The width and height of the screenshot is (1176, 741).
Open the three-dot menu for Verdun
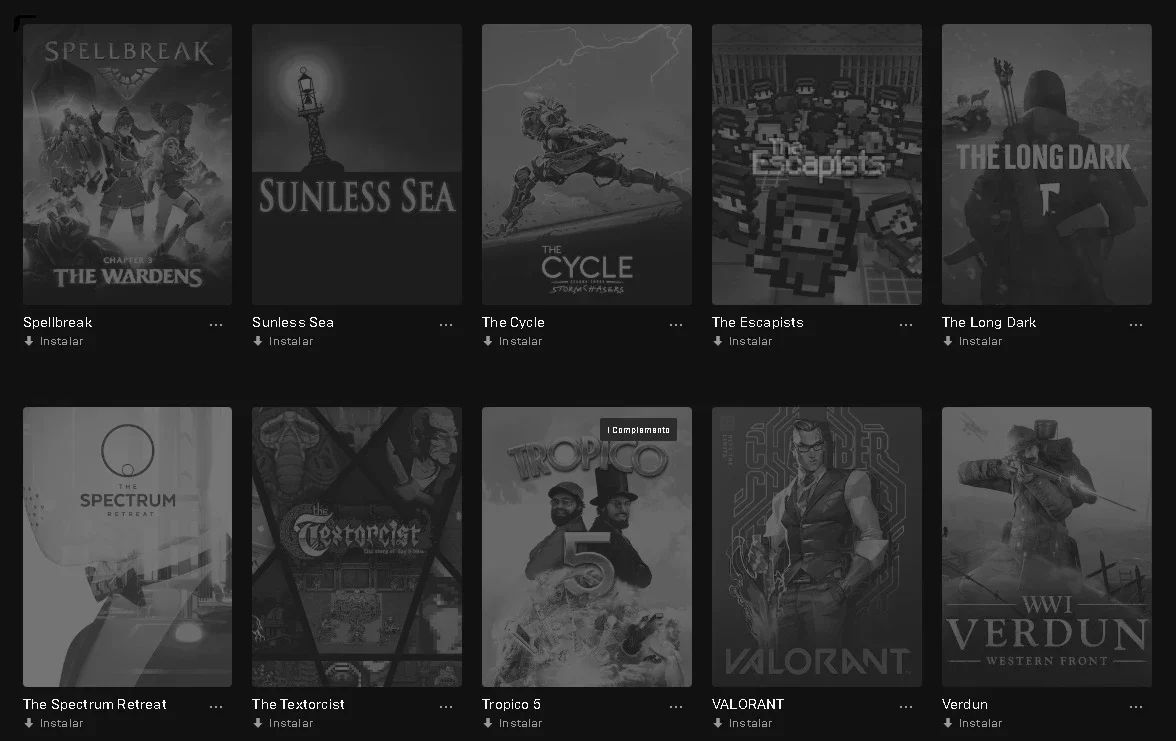(x=1136, y=706)
